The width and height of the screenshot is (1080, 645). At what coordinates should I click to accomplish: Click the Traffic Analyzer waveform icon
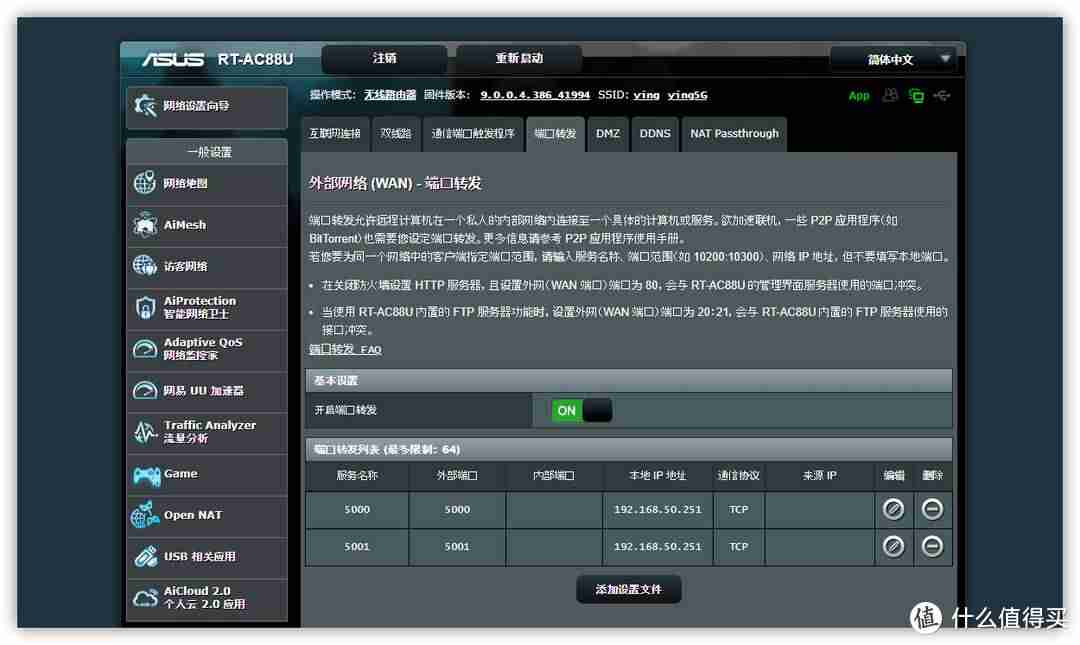[x=145, y=432]
